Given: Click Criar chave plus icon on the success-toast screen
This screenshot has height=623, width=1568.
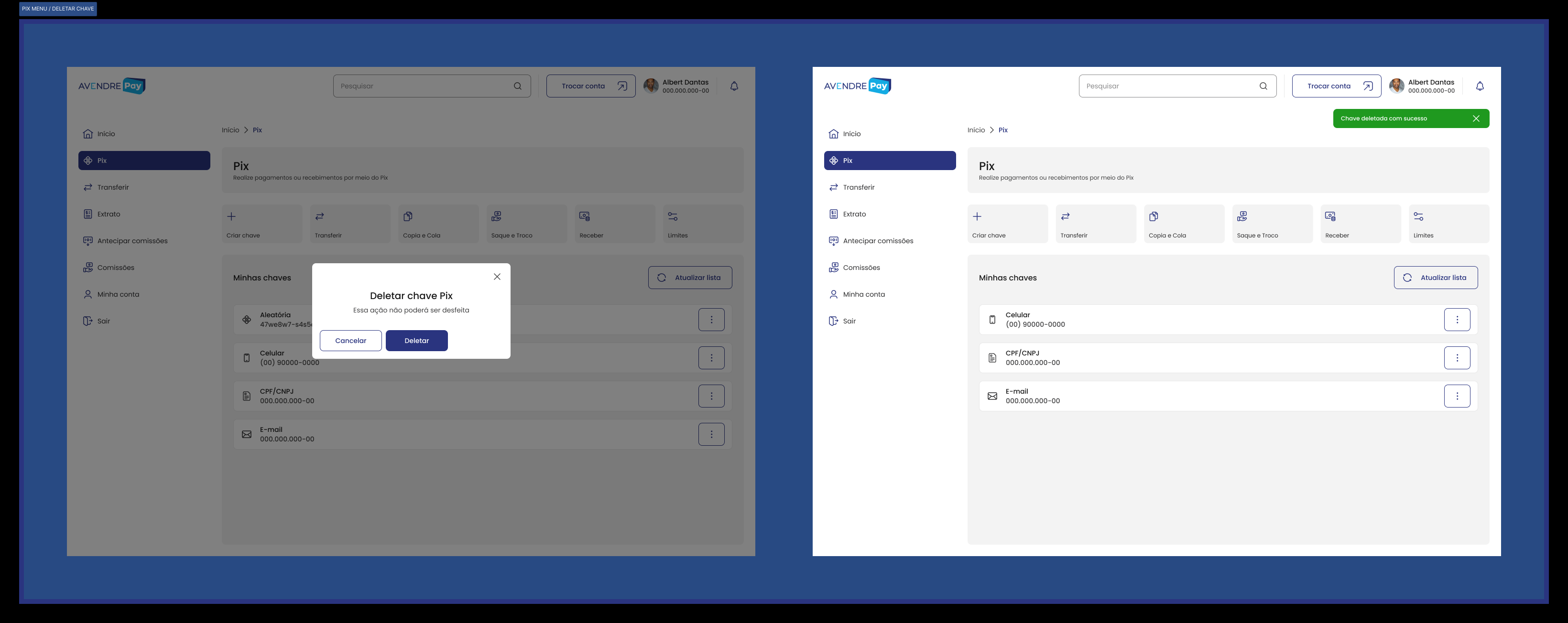Looking at the screenshot, I should tap(977, 216).
